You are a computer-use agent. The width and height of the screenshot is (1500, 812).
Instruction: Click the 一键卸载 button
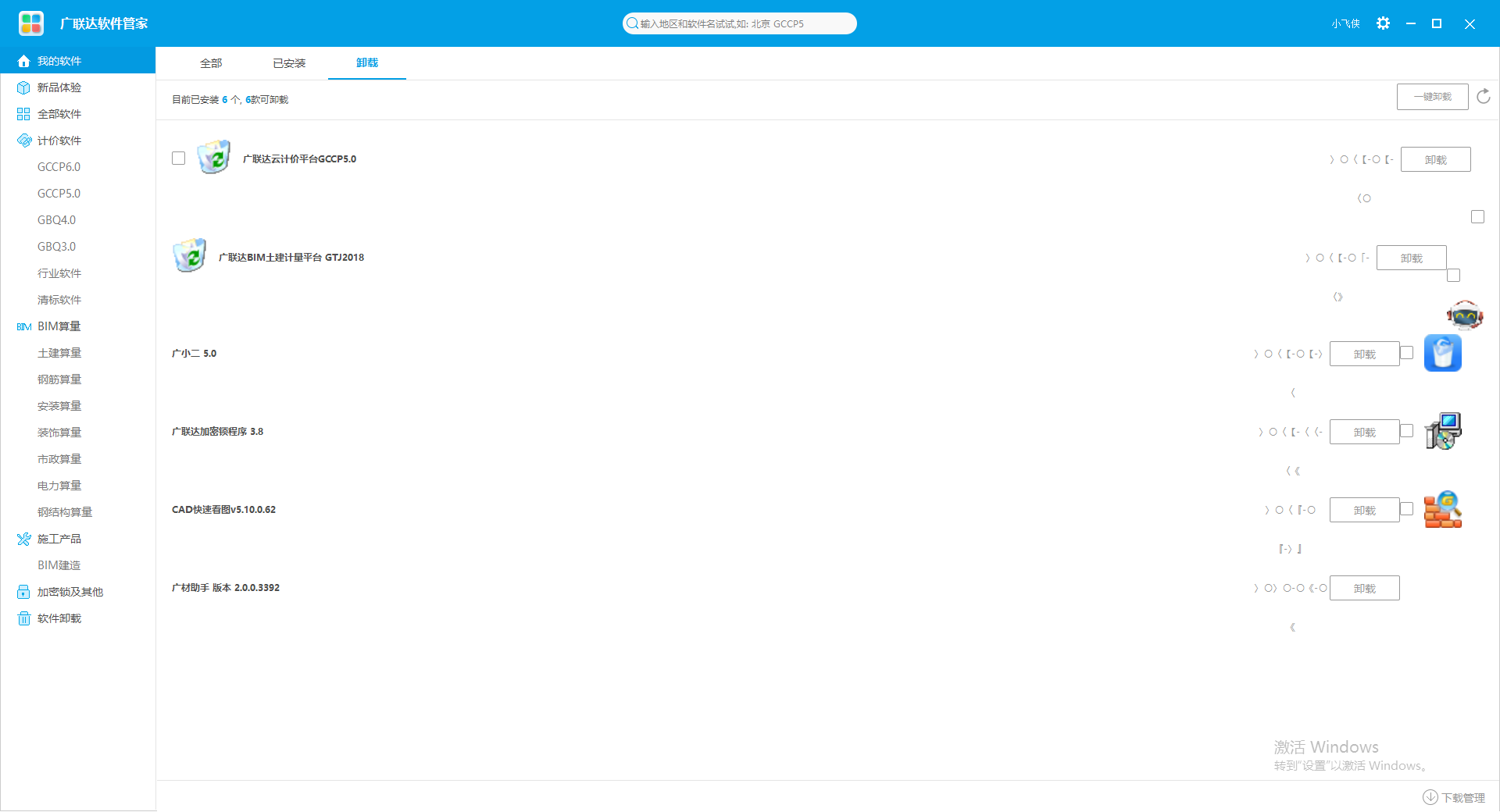coord(1432,97)
